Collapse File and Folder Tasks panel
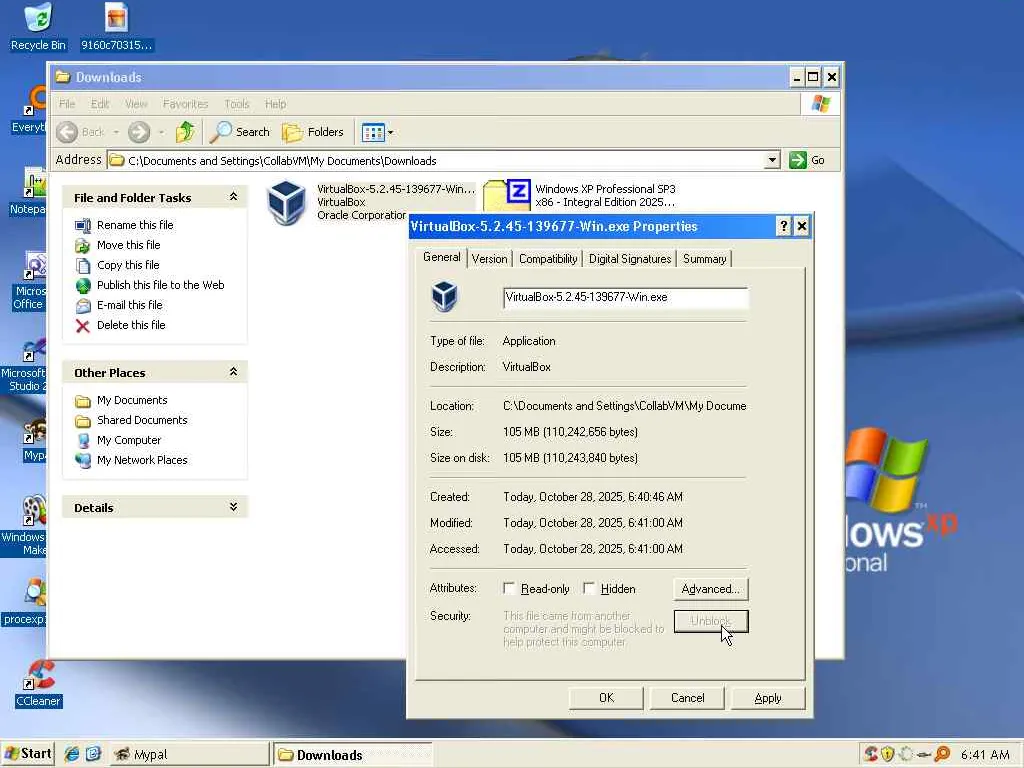 [x=233, y=197]
